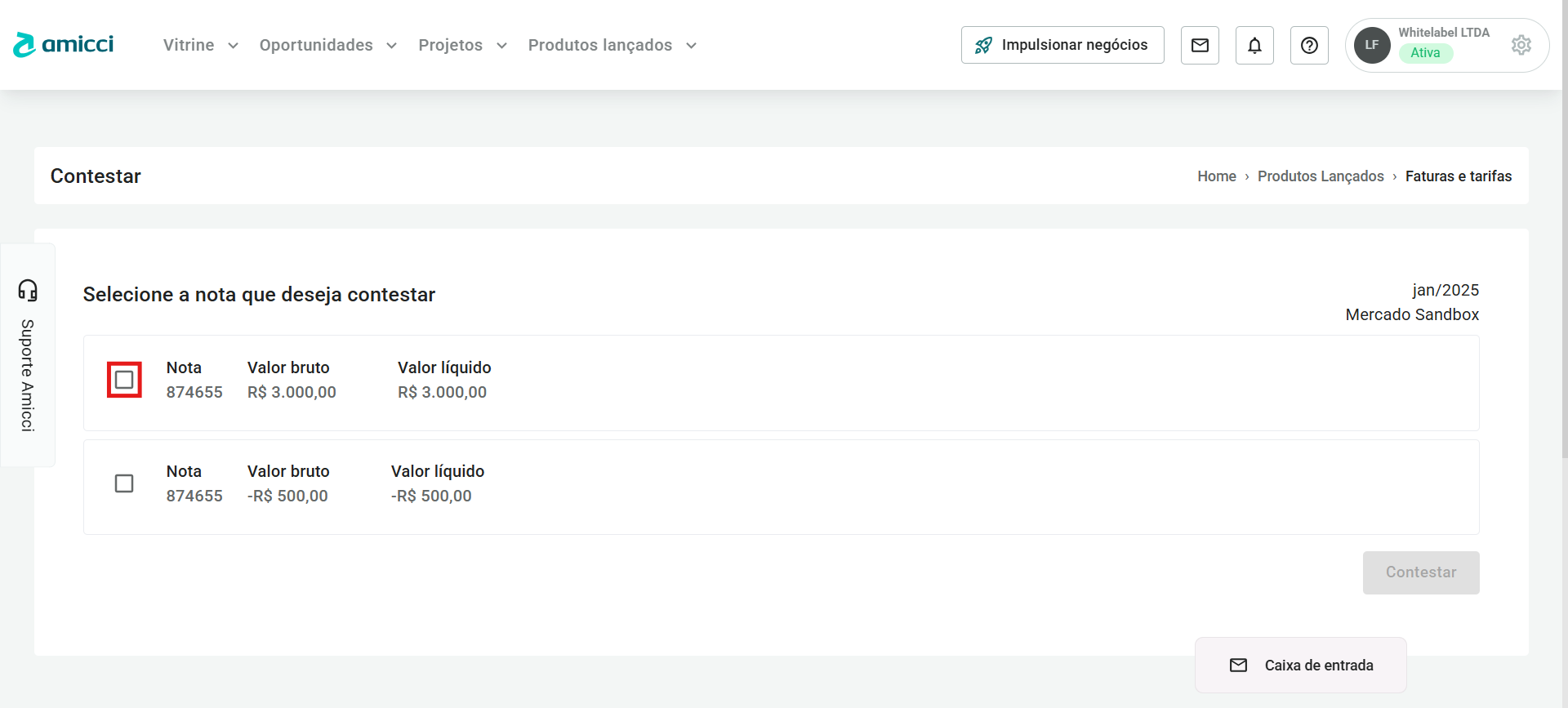Open the notifications bell

pyautogui.click(x=1254, y=45)
